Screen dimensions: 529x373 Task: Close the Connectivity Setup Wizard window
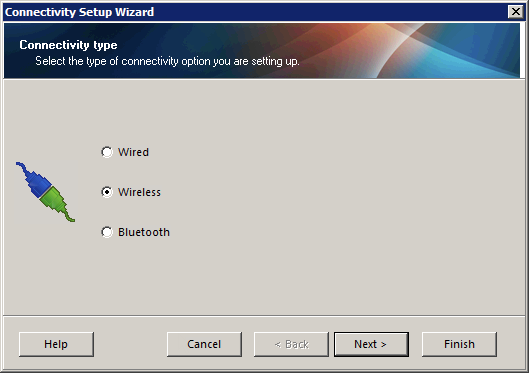coord(516,12)
